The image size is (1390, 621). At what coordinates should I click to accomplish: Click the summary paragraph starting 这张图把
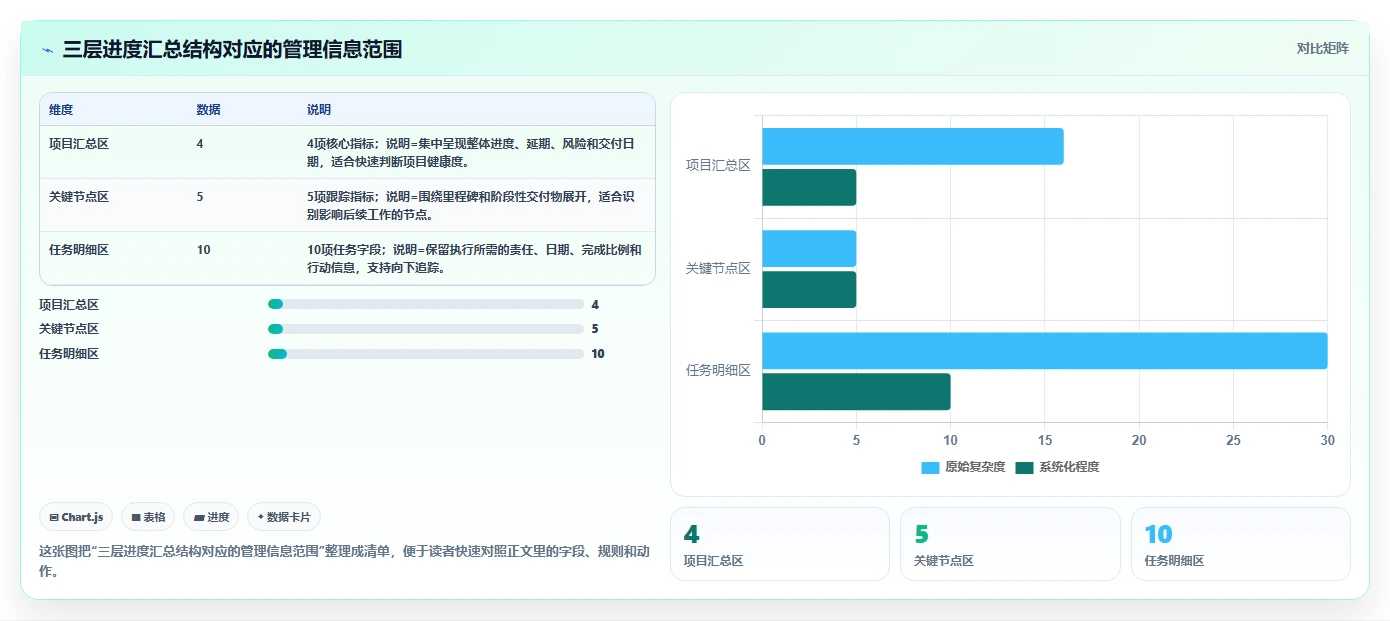click(x=345, y=561)
